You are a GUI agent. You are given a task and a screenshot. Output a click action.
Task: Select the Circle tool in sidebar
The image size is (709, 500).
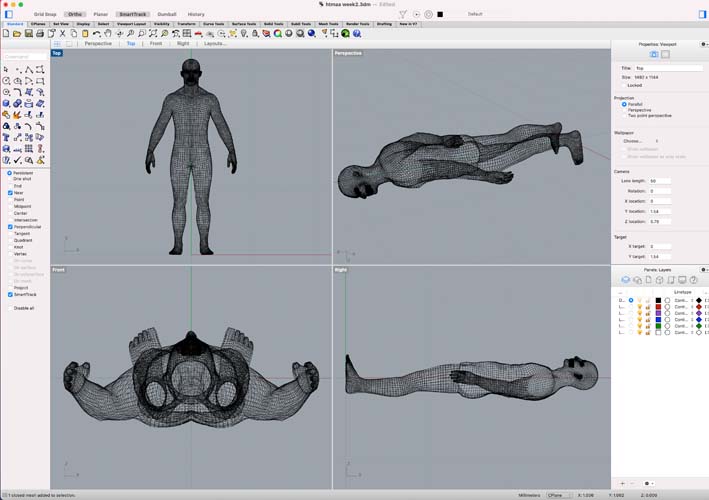tap(6, 81)
